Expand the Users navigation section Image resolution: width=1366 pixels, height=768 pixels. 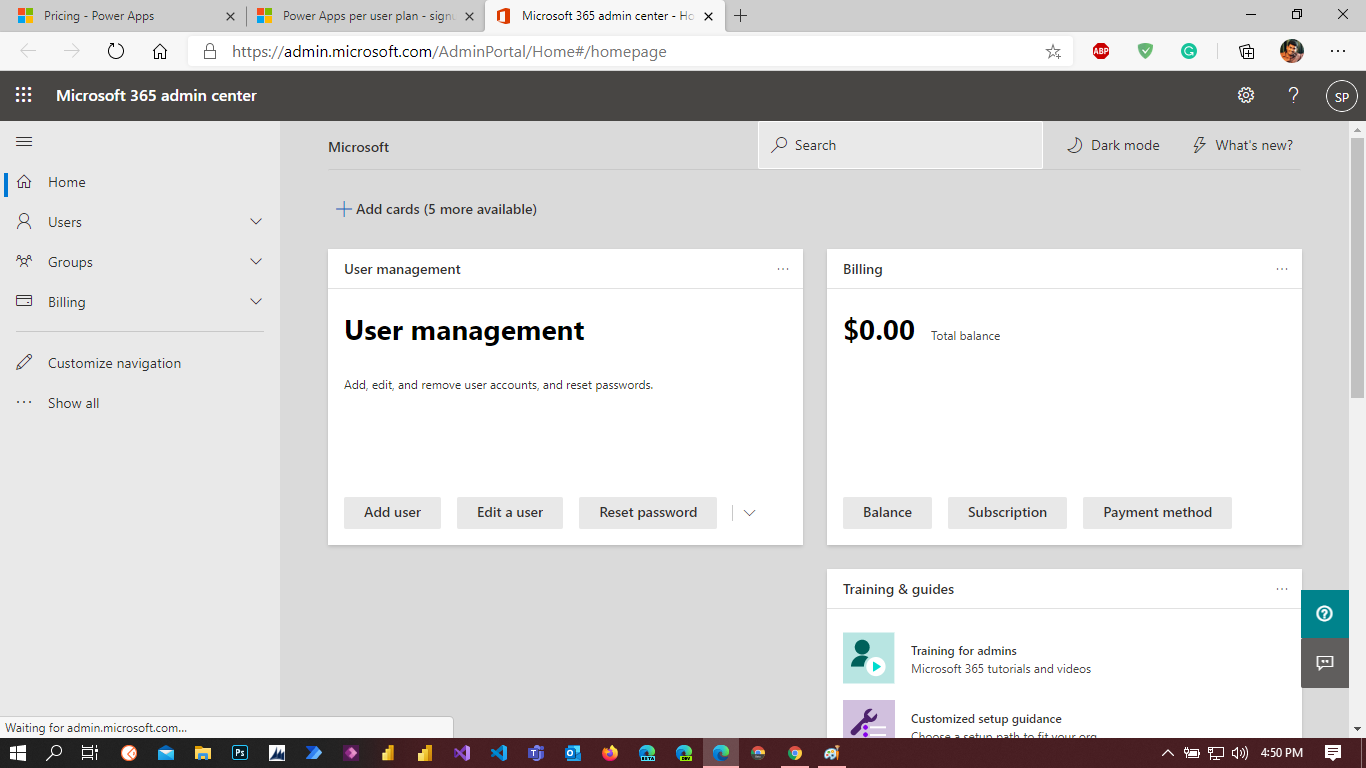[255, 222]
